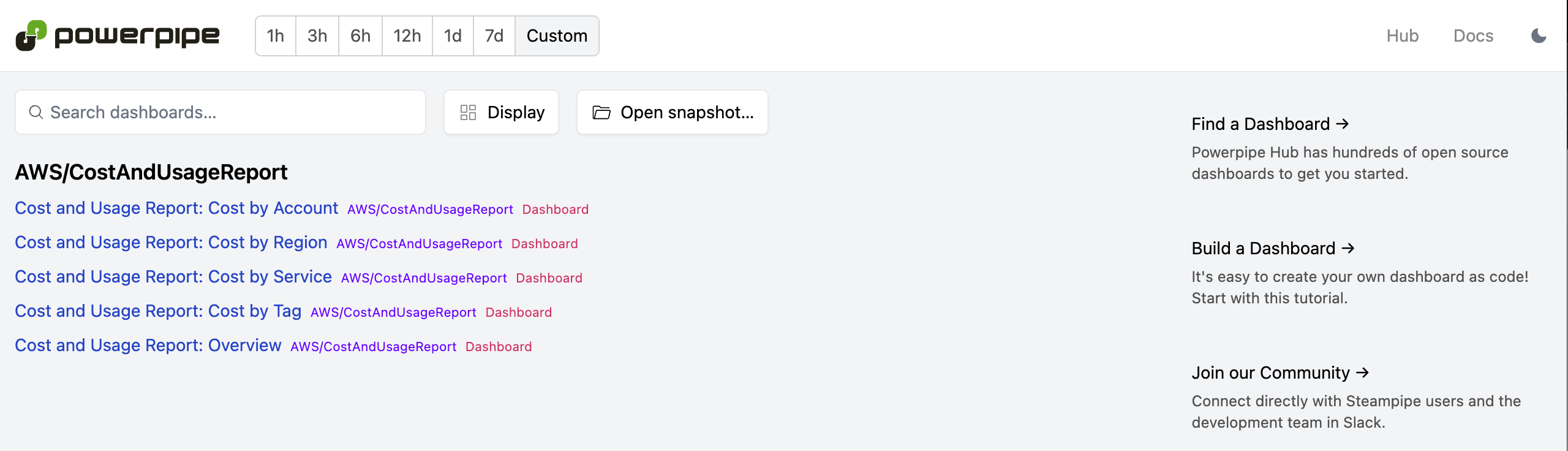Set the time range to 1d
This screenshot has width=1568, height=451.
click(x=453, y=36)
